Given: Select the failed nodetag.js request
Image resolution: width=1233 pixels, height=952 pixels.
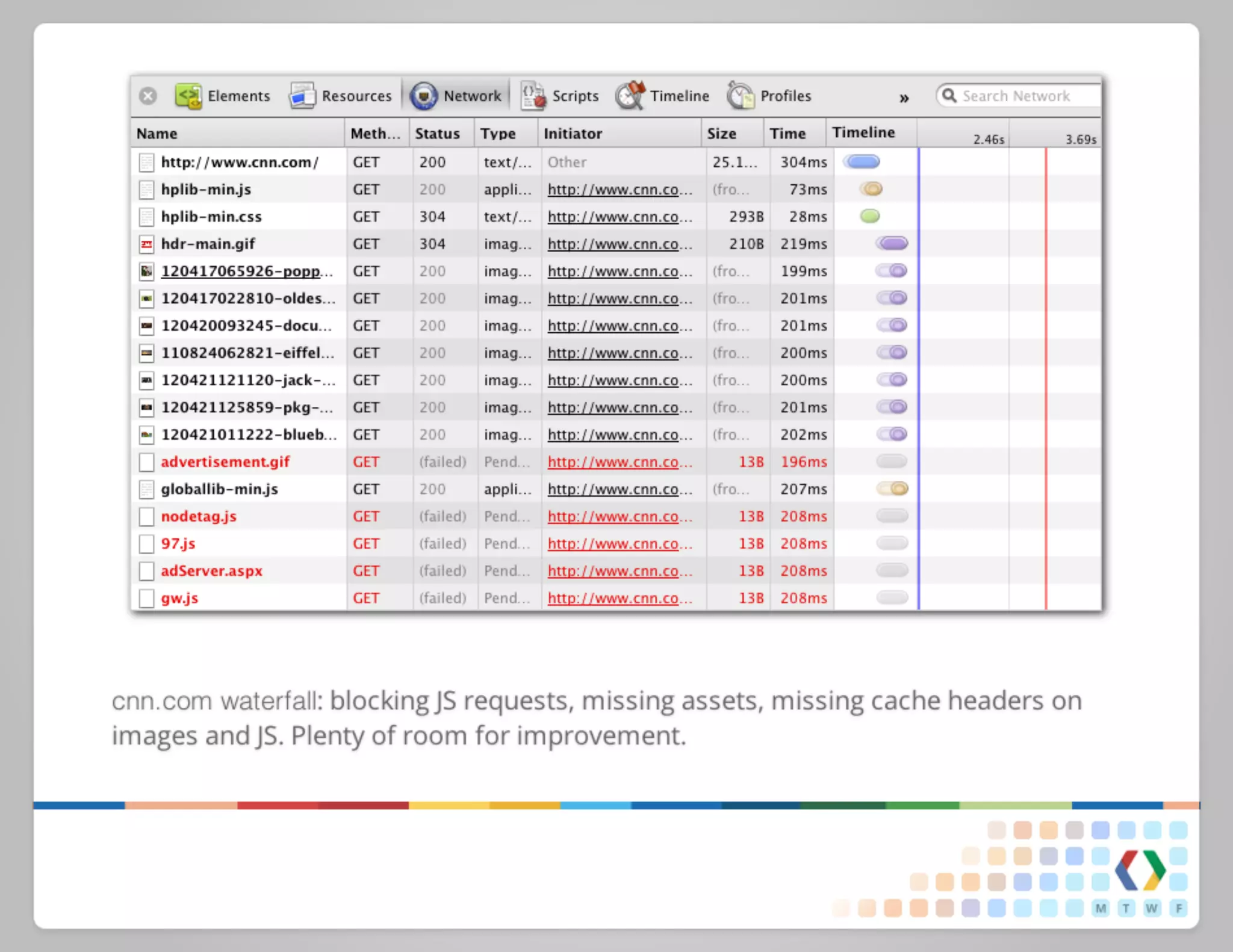Looking at the screenshot, I should (x=199, y=516).
